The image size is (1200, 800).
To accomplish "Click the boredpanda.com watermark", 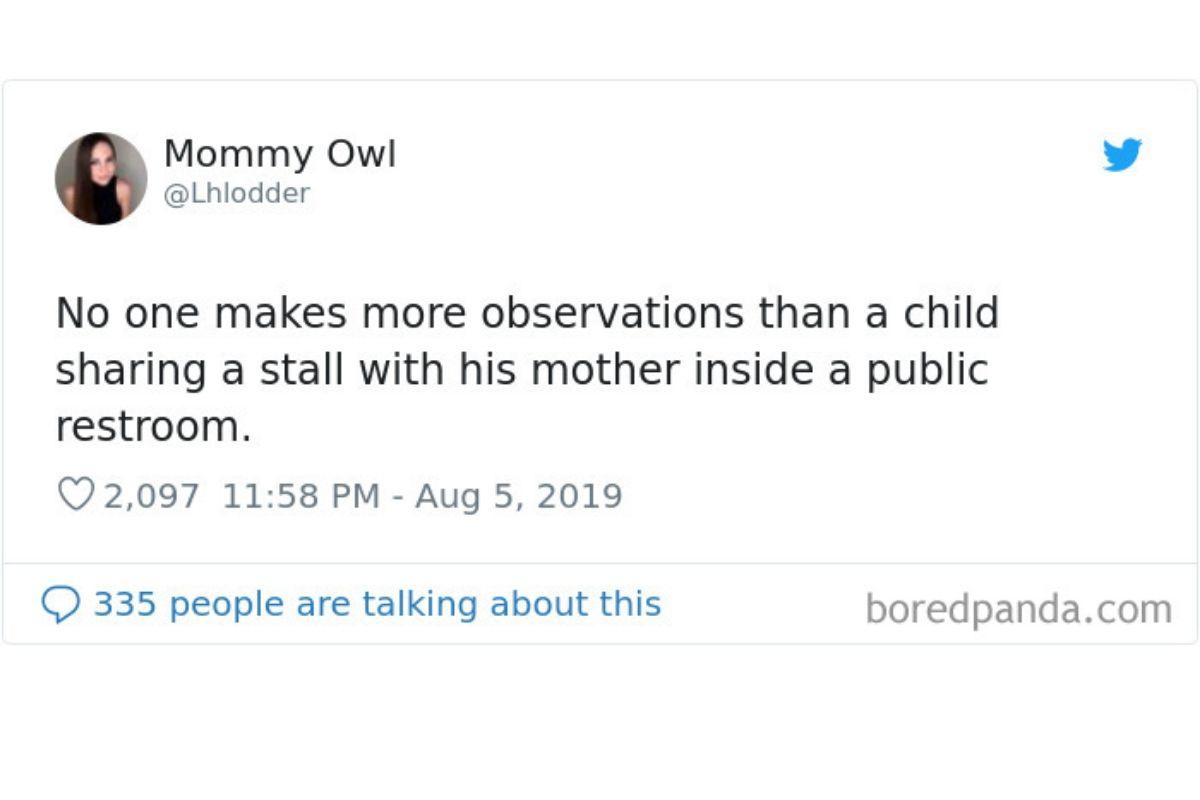I will [x=1018, y=608].
